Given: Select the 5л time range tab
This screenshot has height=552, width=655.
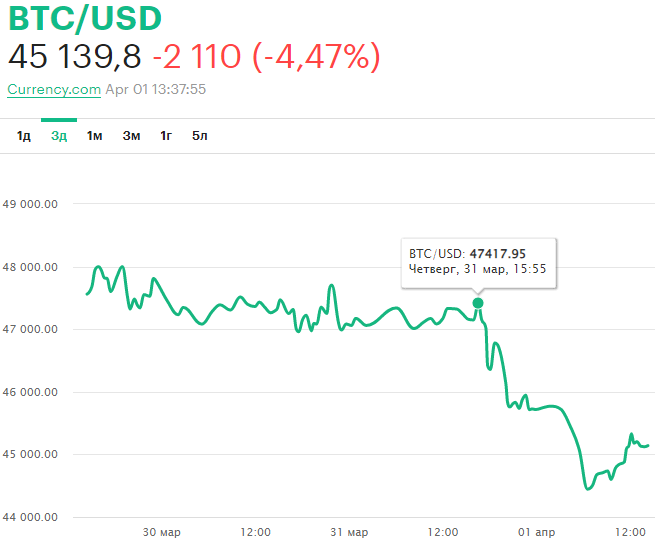Looking at the screenshot, I should tap(200, 136).
